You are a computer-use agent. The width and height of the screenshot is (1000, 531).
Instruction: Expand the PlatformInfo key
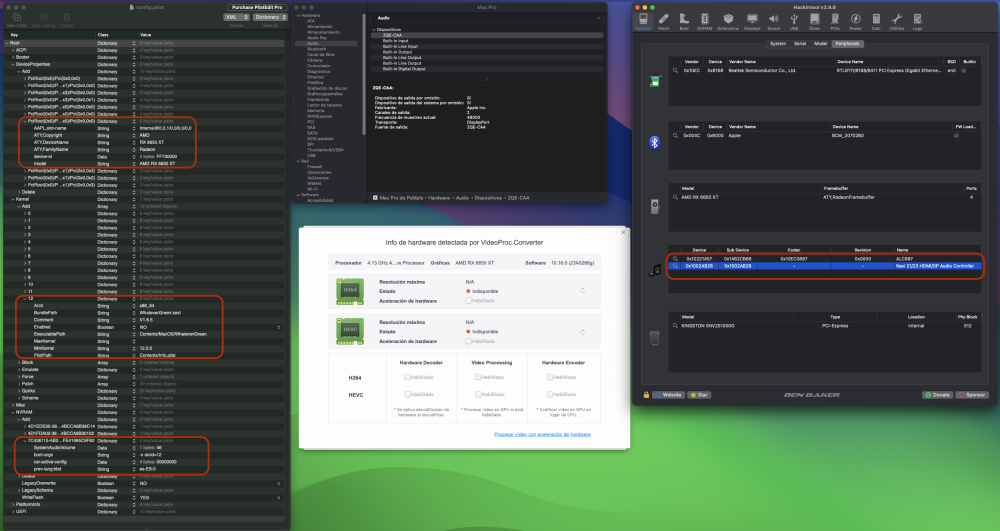pos(13,504)
